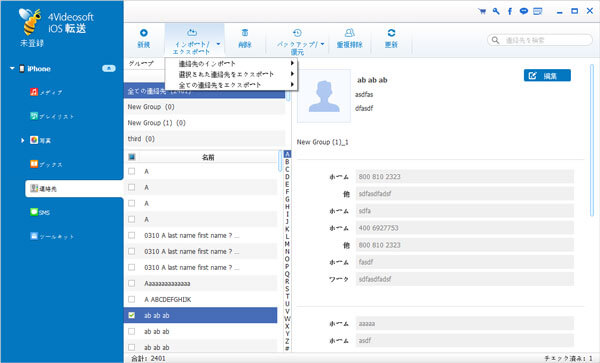Expand the インポート/エクスポート dropdown arrow

coord(218,44)
